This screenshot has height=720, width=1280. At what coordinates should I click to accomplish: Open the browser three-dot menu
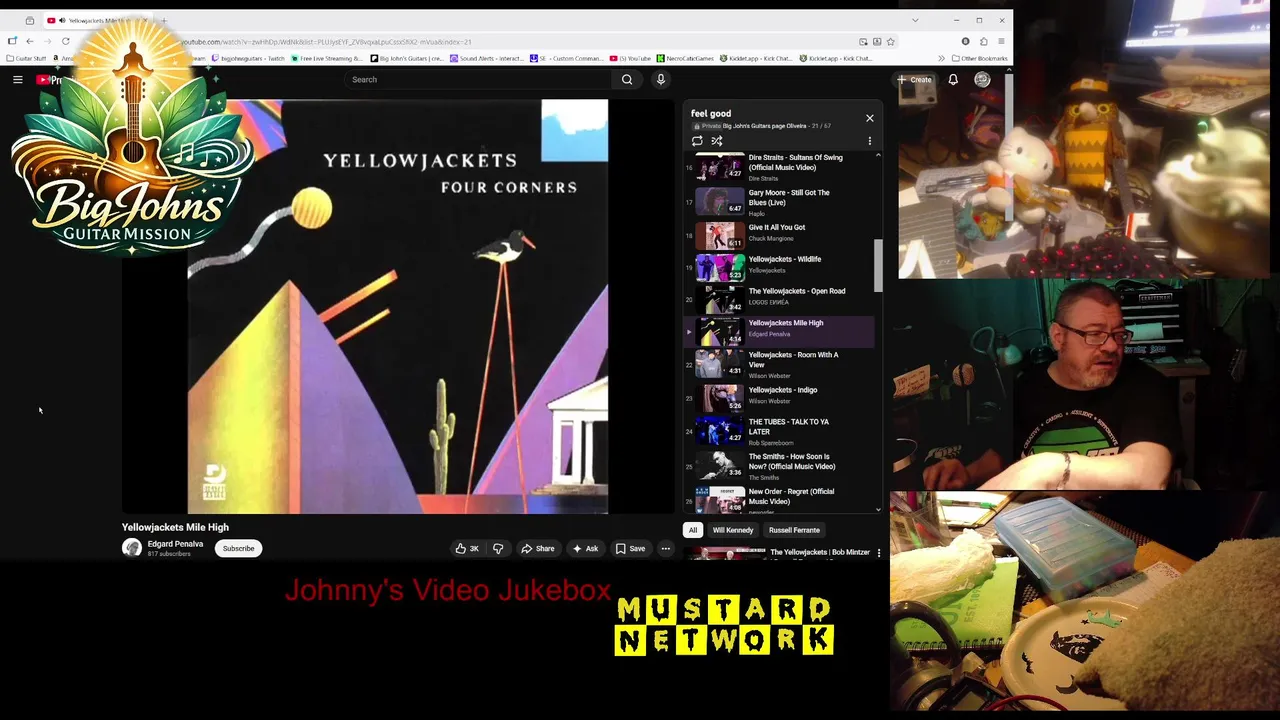click(x=1000, y=41)
